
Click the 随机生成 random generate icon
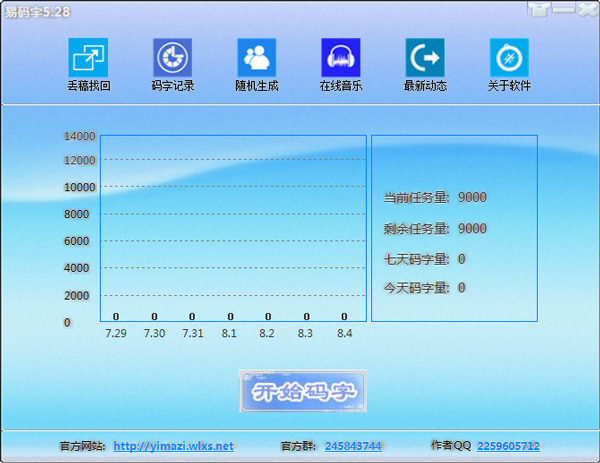tap(257, 57)
